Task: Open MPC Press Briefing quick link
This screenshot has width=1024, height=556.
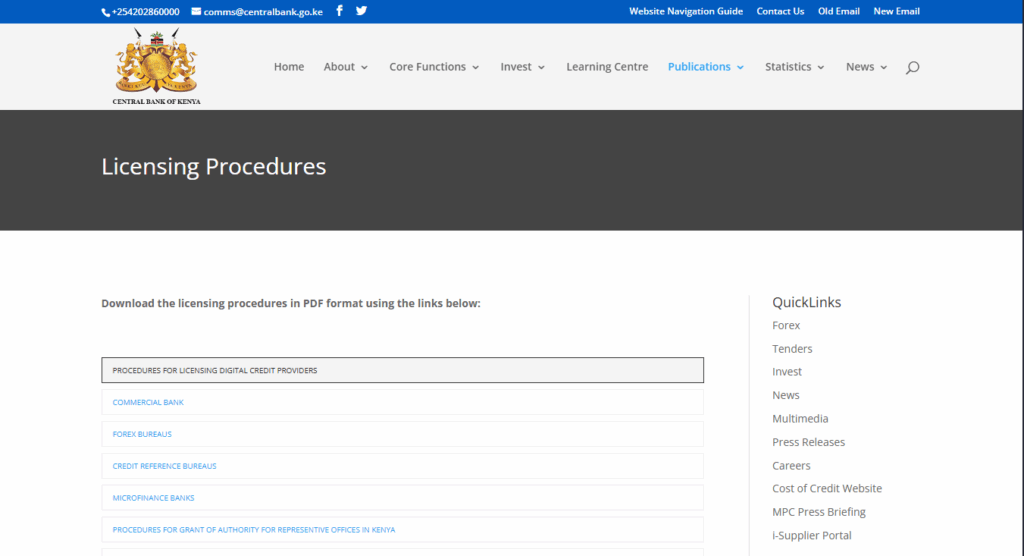Action: pos(818,512)
